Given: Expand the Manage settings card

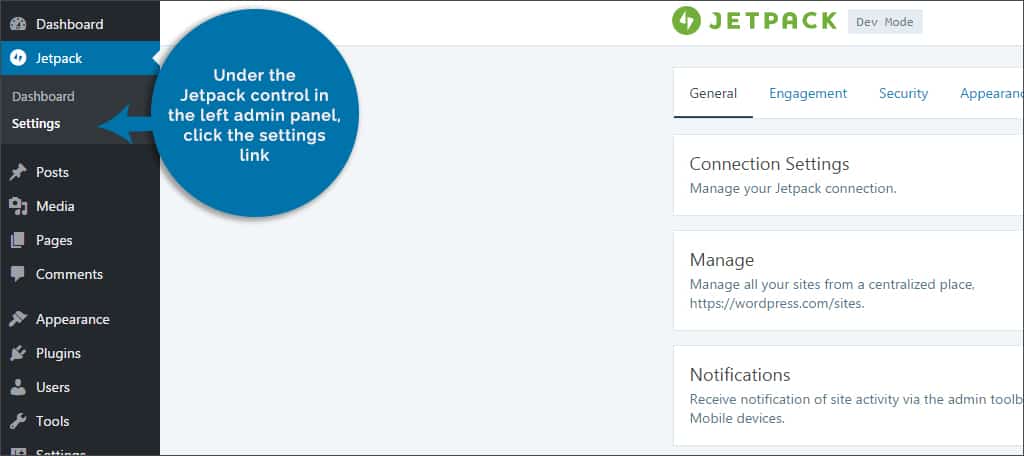Looking at the screenshot, I should click(x=848, y=280).
